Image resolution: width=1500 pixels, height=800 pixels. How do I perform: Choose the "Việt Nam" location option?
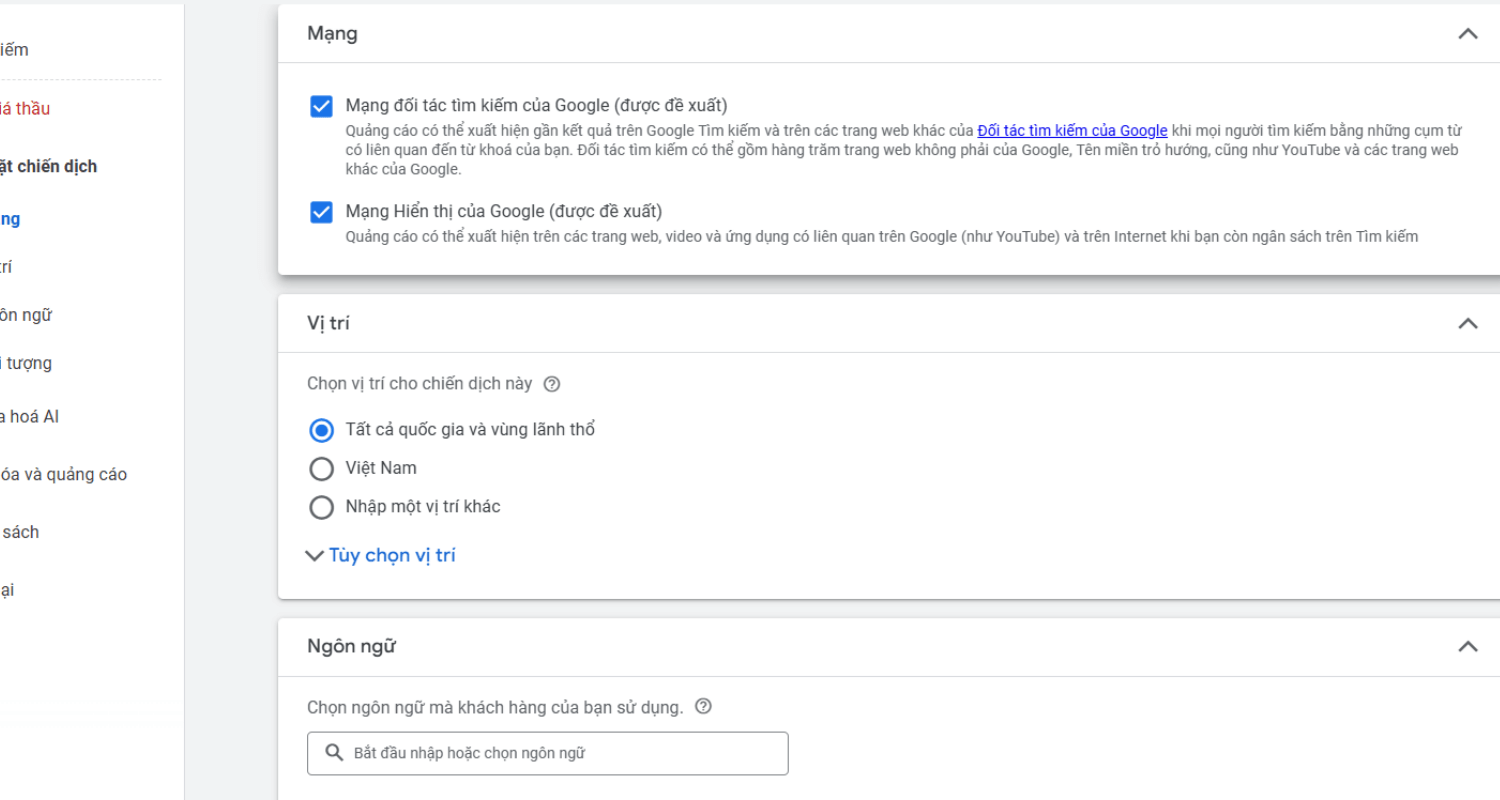321,468
